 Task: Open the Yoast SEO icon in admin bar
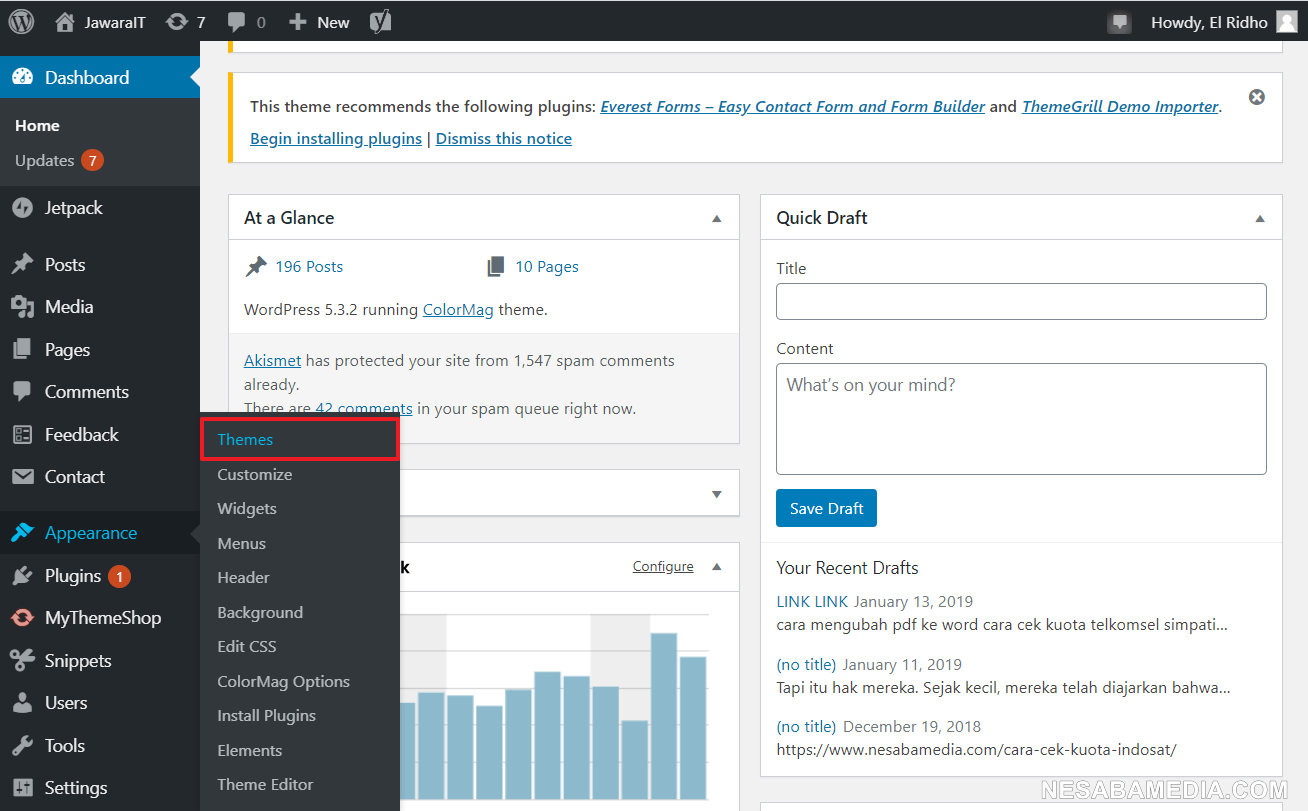[x=380, y=21]
